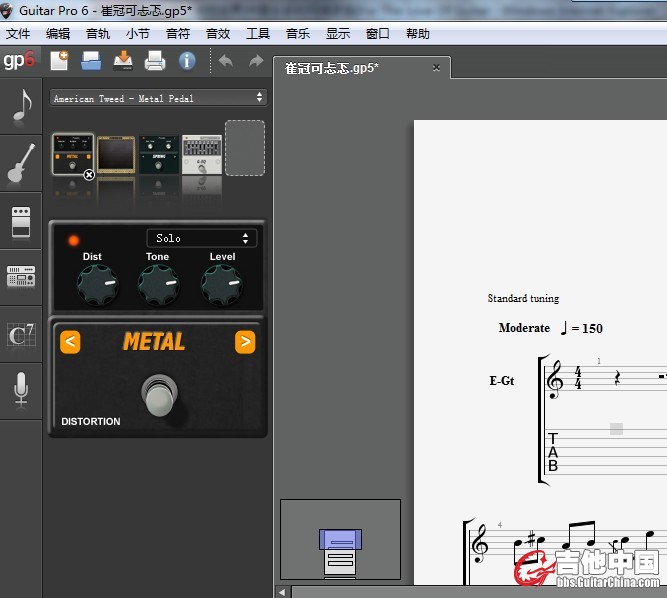Click the new file toolbar icon
The width and height of the screenshot is (667, 598).
(60, 61)
